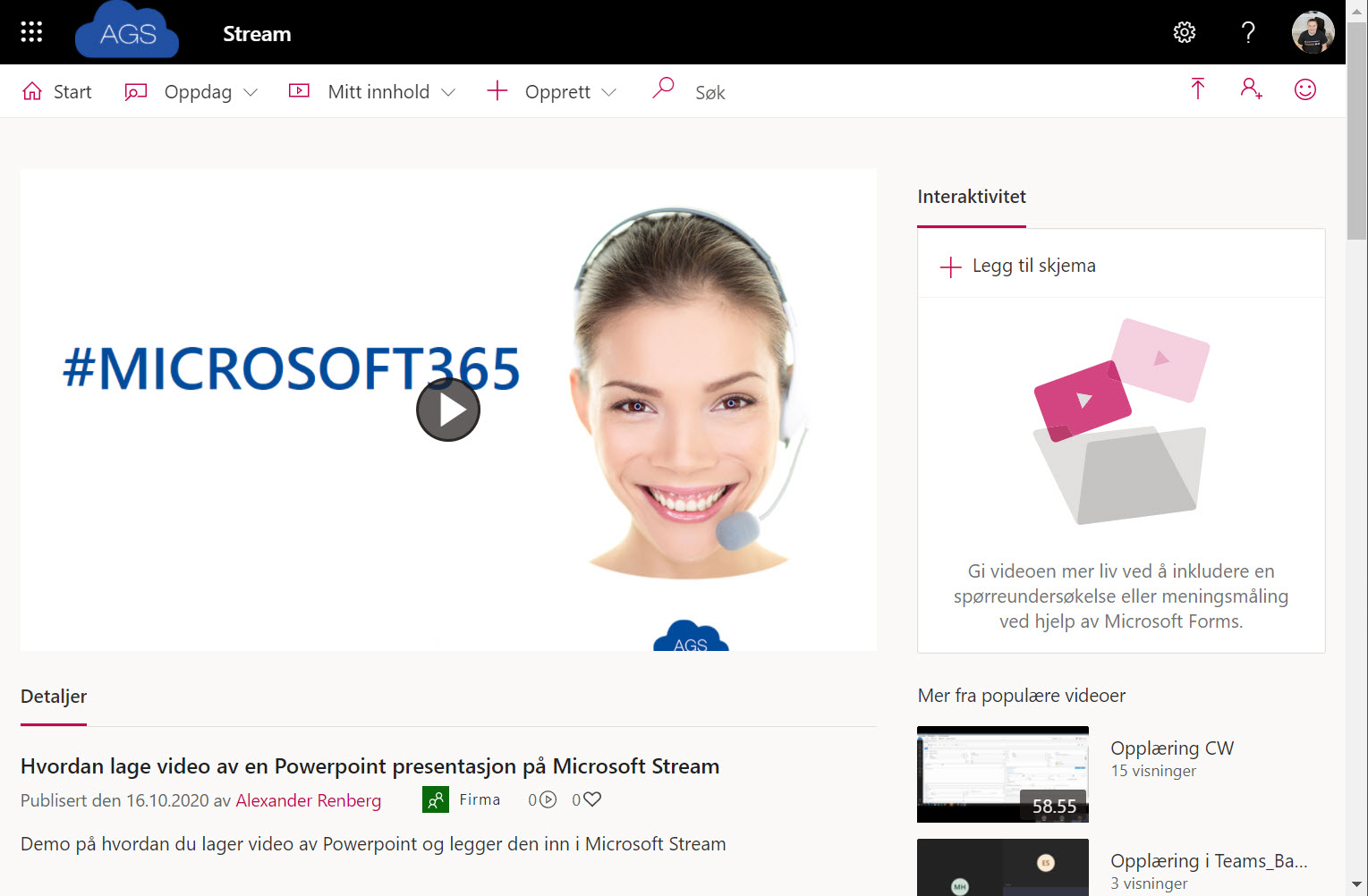Open the user profile picture
Viewport: 1368px width, 896px height.
(x=1313, y=32)
